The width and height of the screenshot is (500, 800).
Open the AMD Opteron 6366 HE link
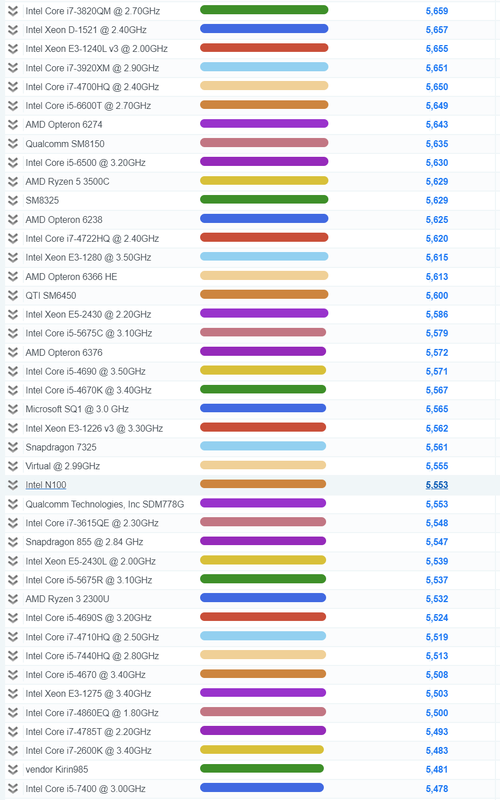click(71, 277)
